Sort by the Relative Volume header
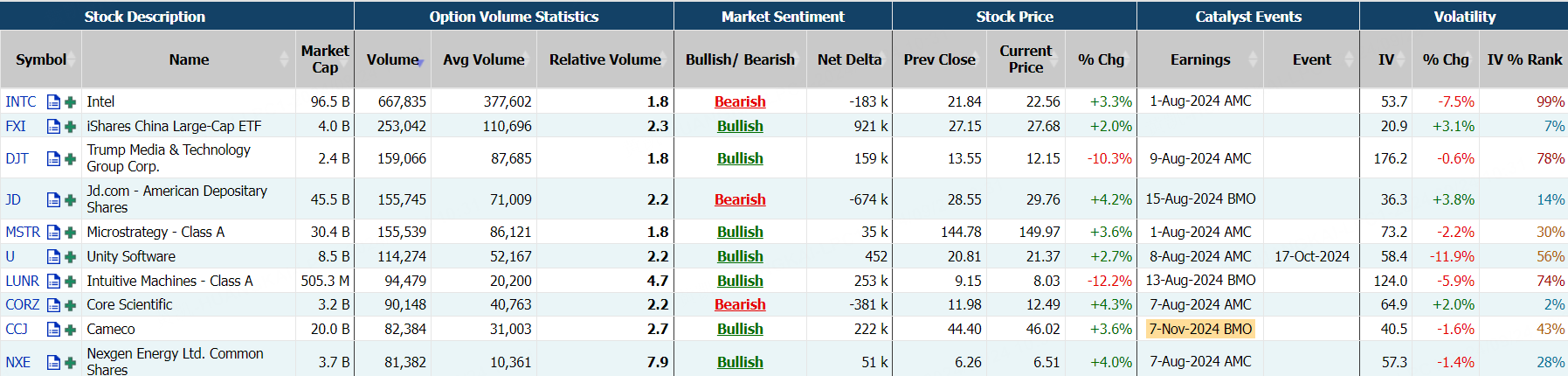Screen dimensions: 1568x376 pyautogui.click(x=604, y=59)
